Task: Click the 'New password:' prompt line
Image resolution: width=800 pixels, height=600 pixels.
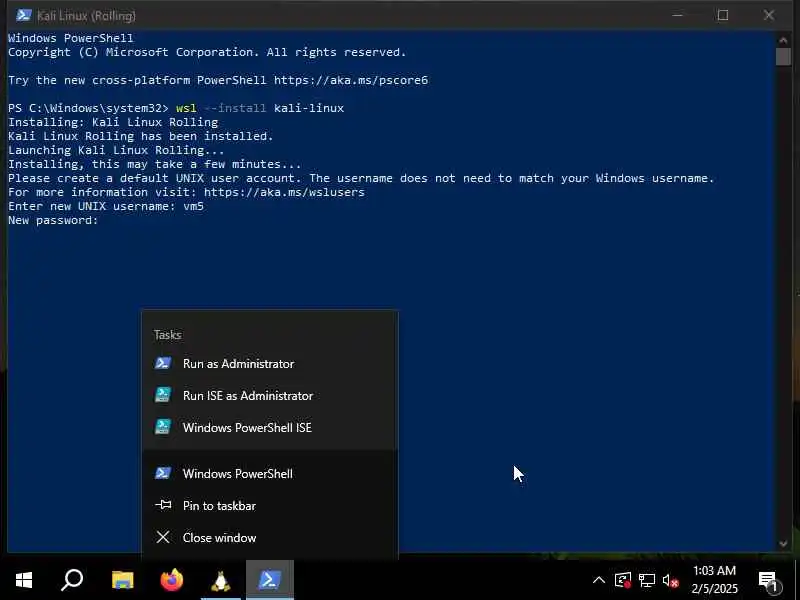Action: pyautogui.click(x=53, y=220)
